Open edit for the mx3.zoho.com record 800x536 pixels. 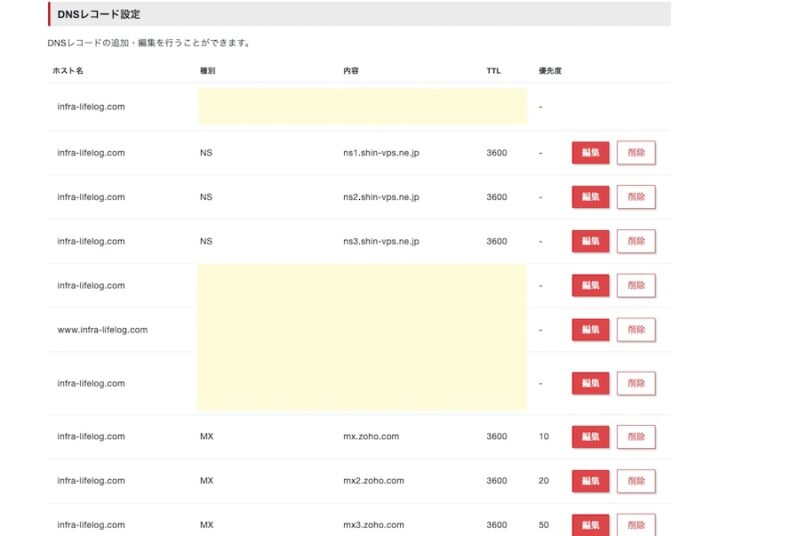coord(590,524)
